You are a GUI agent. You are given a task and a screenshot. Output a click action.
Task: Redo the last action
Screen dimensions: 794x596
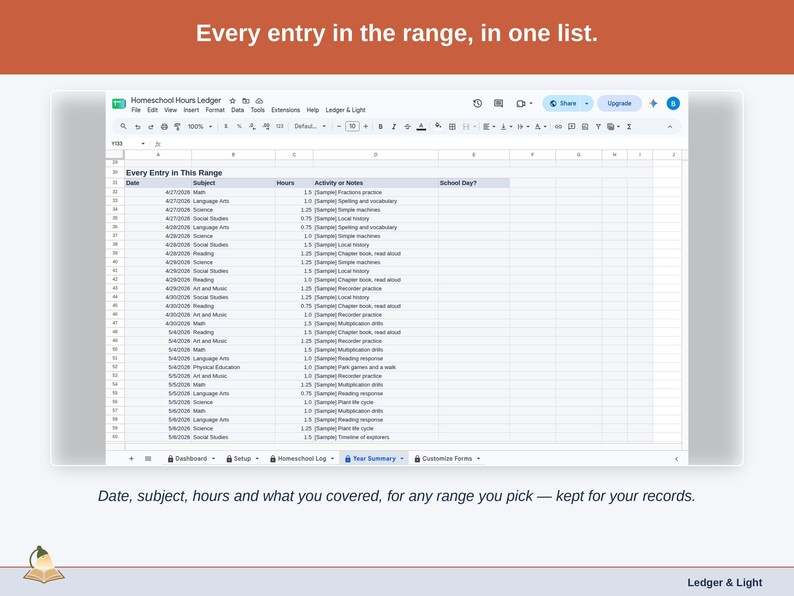tap(150, 127)
